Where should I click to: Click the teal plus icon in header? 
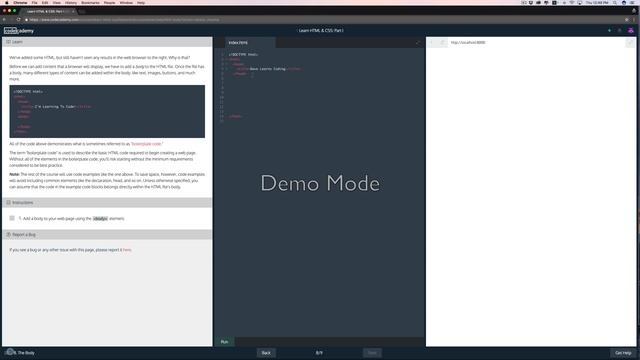pyautogui.click(x=609, y=31)
